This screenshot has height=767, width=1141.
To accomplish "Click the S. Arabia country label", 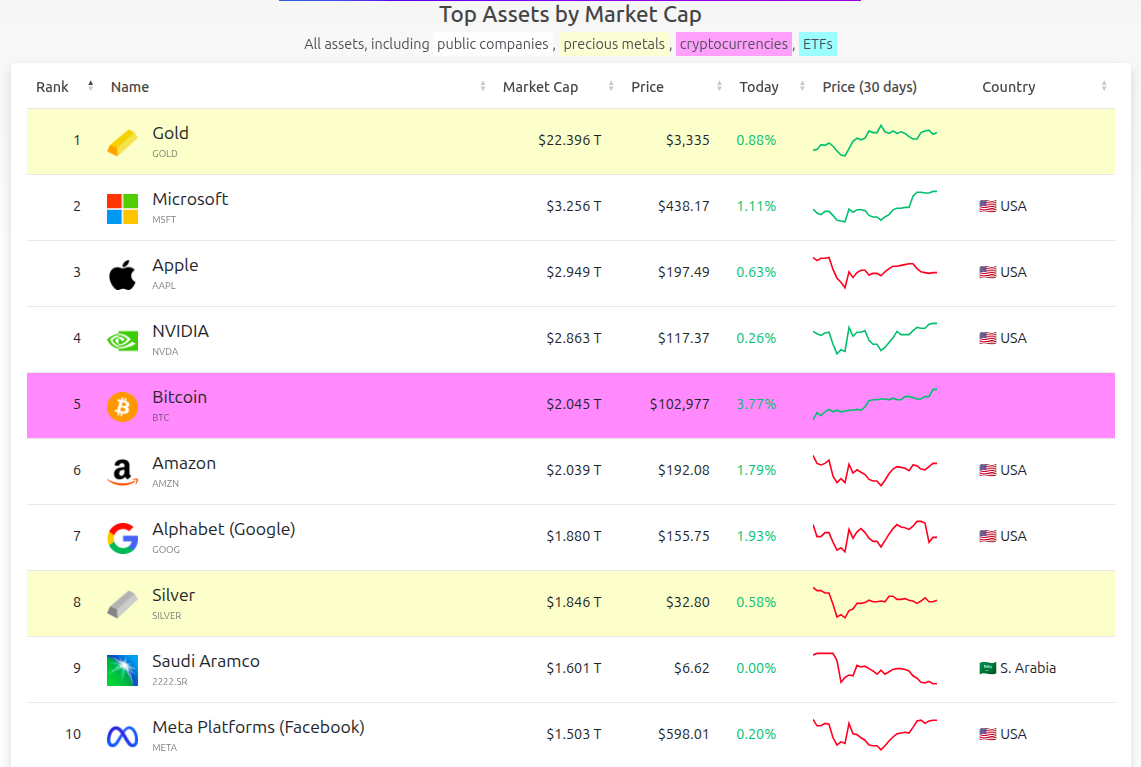I will tap(1027, 668).
